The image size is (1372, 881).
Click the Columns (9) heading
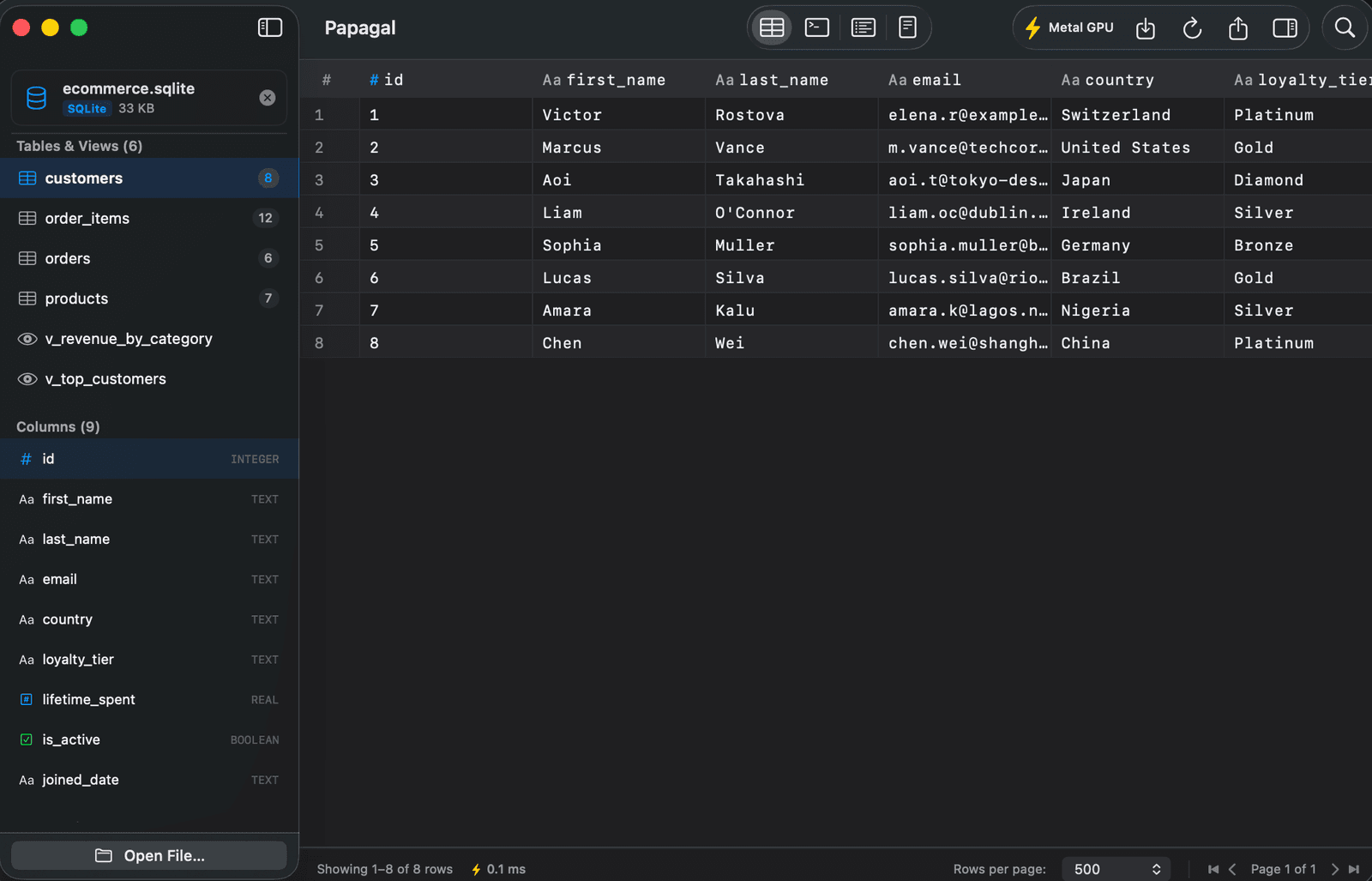[x=58, y=426]
